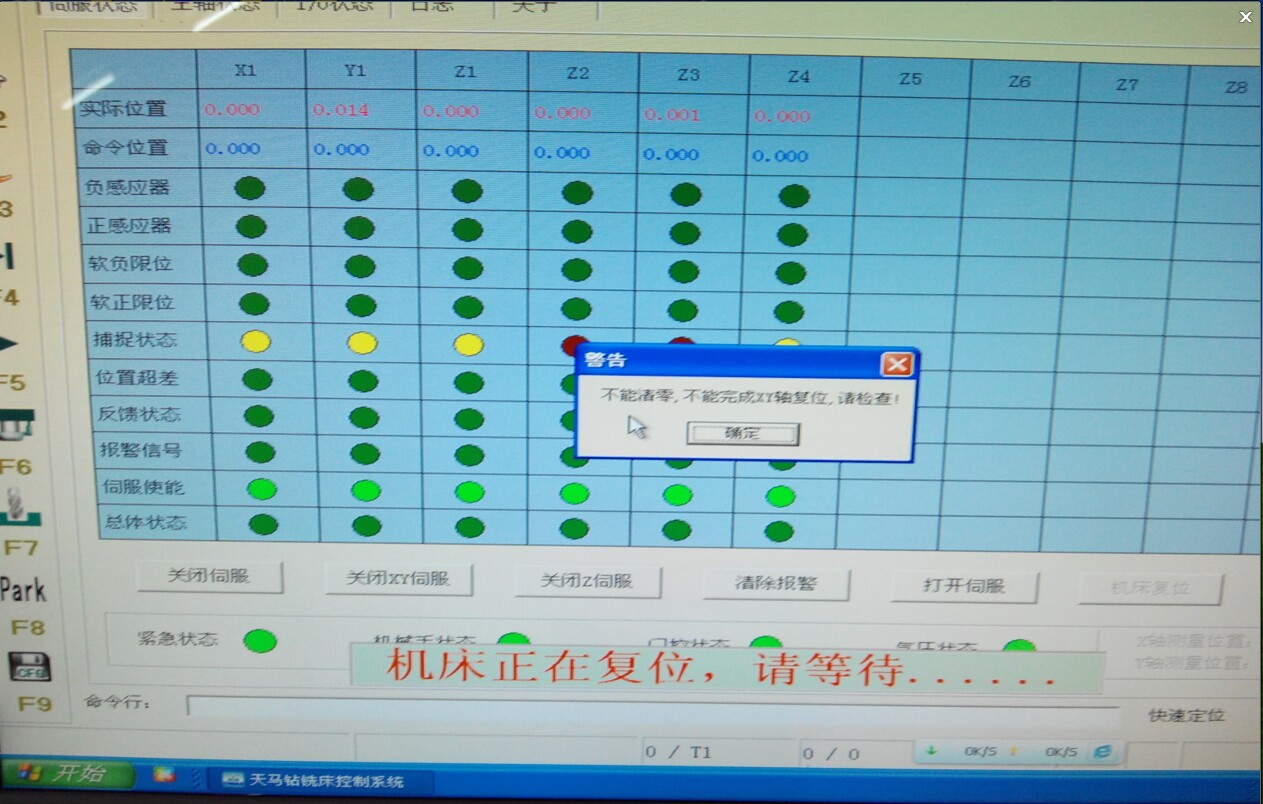
Task: Click the white X at top right
Action: 1245,17
